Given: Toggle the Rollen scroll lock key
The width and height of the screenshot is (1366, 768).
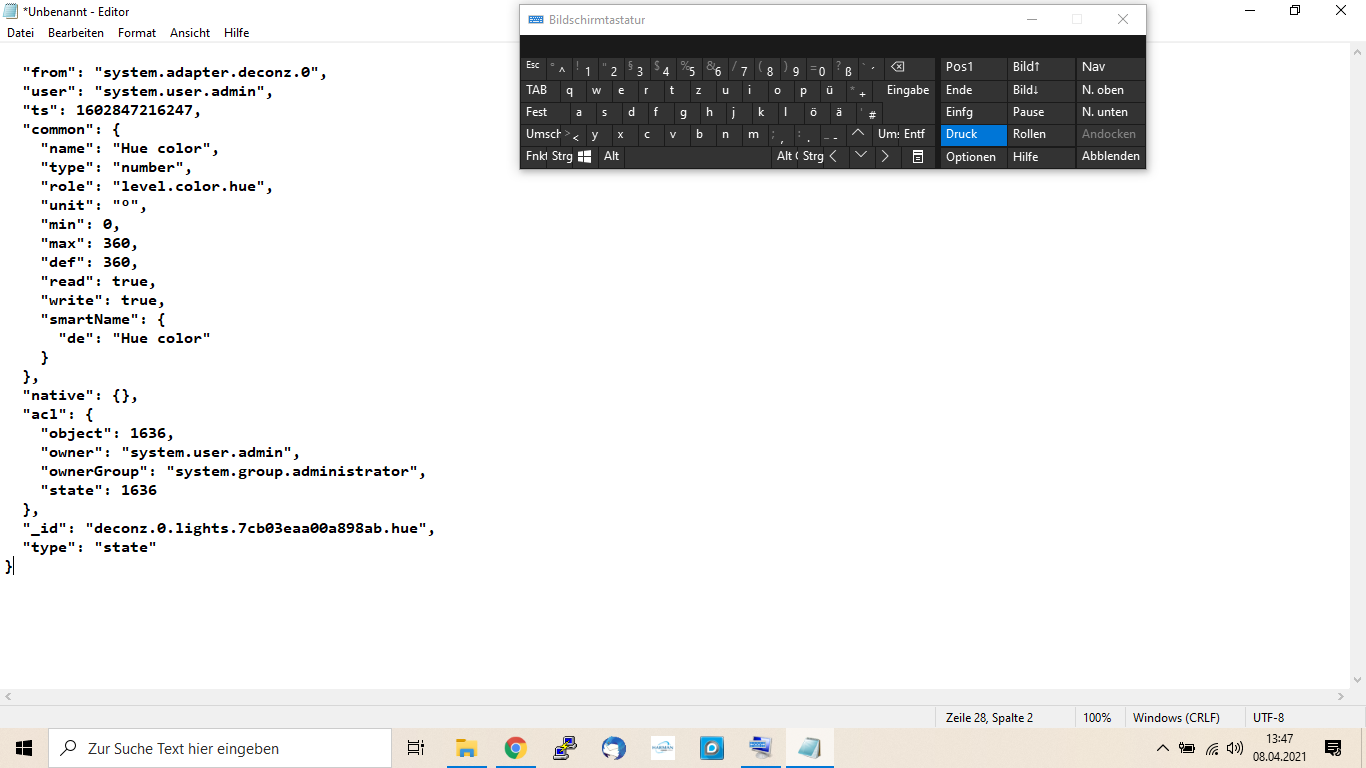Looking at the screenshot, I should 1041,134.
